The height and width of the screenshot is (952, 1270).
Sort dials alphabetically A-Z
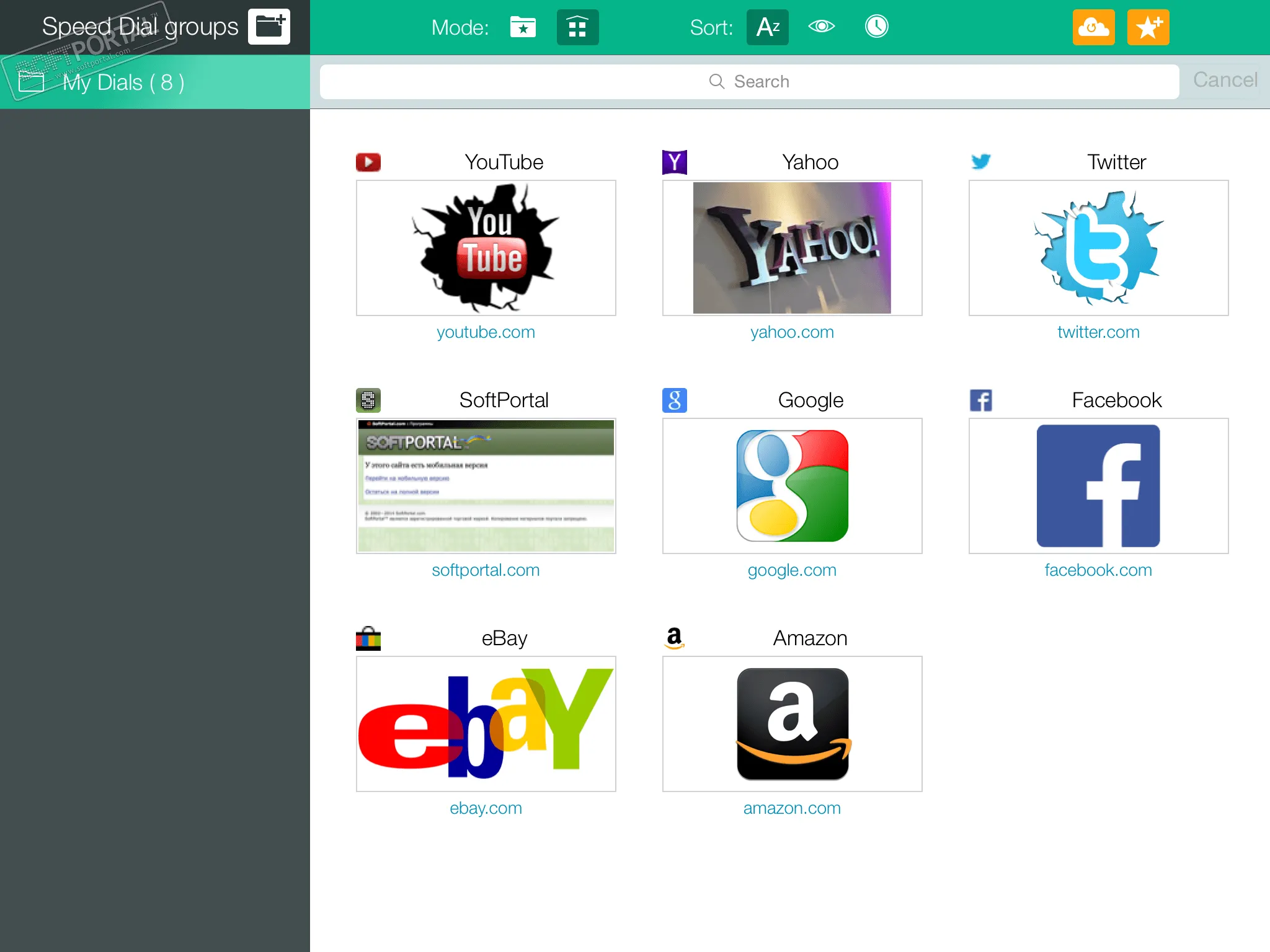point(768,27)
